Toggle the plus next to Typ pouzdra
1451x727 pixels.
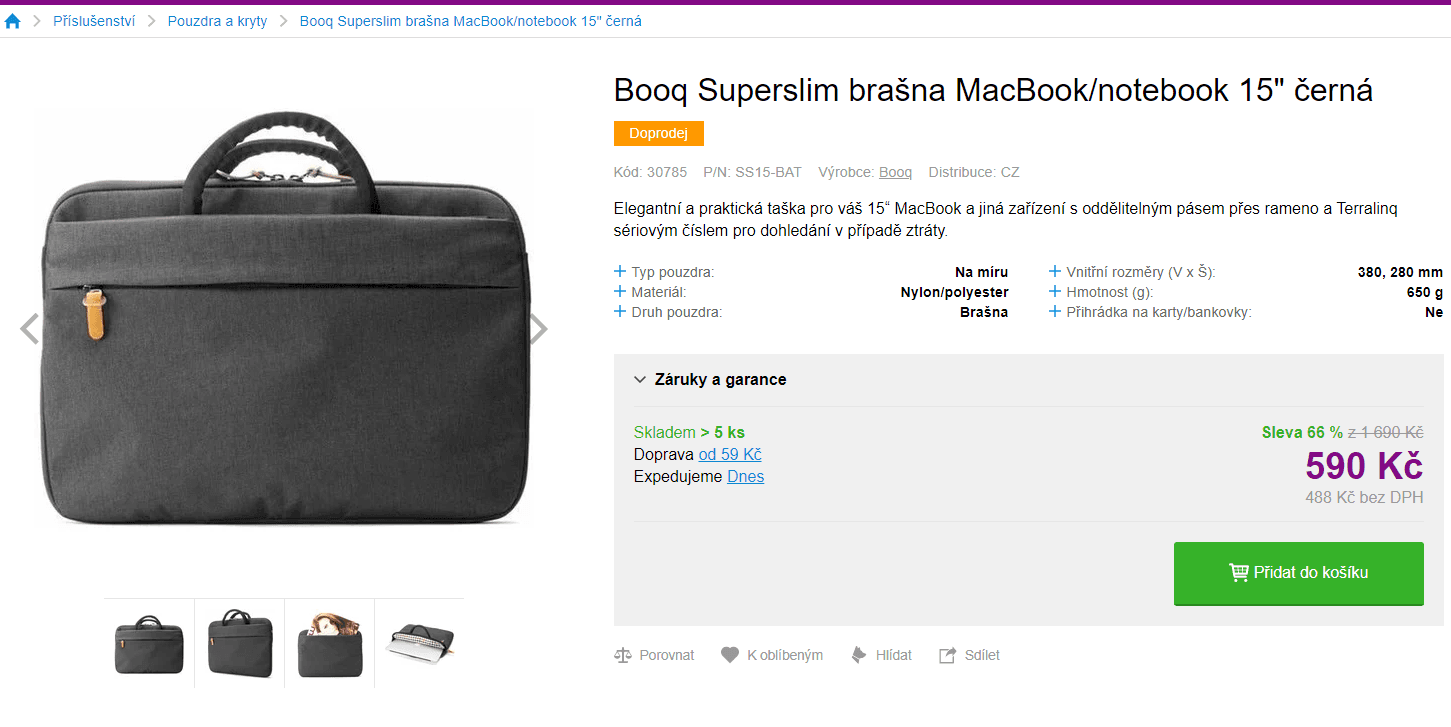tap(621, 271)
